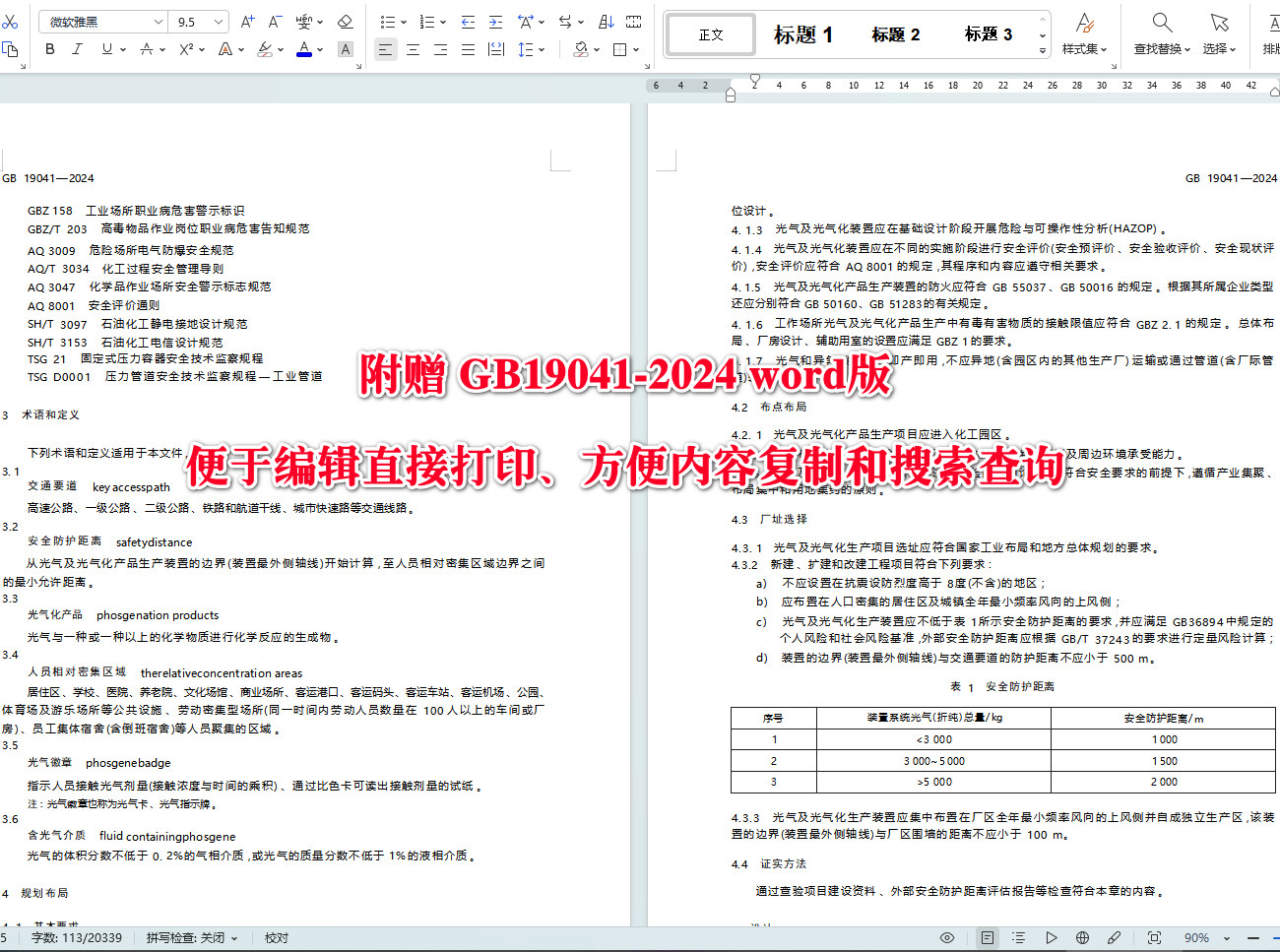Toggle bold formatting
Screen dimensions: 1280x952
point(49,48)
